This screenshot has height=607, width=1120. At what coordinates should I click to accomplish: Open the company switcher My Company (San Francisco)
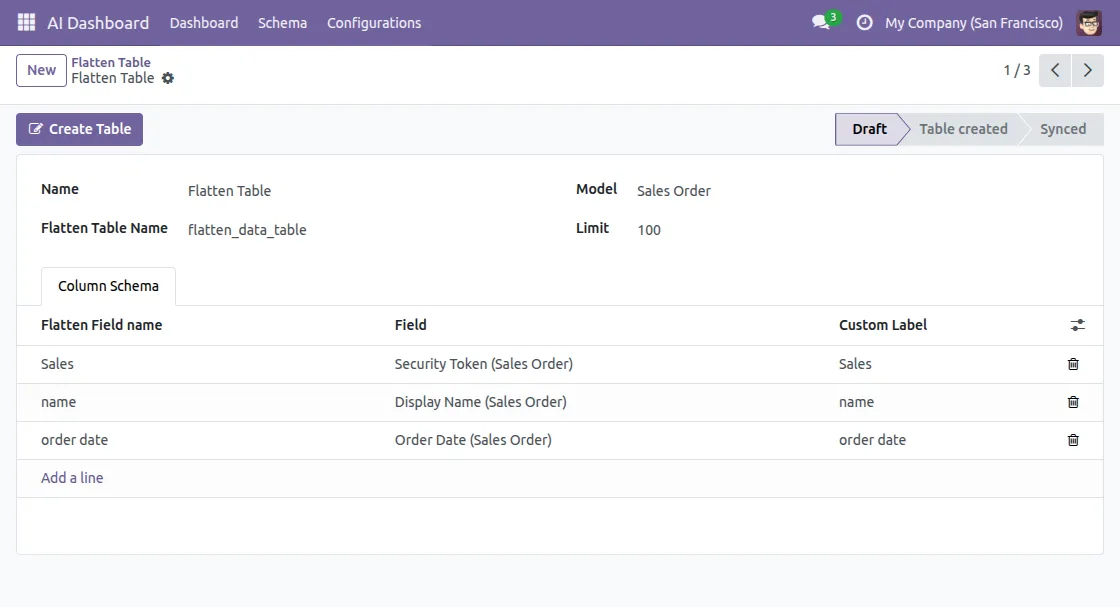click(974, 22)
